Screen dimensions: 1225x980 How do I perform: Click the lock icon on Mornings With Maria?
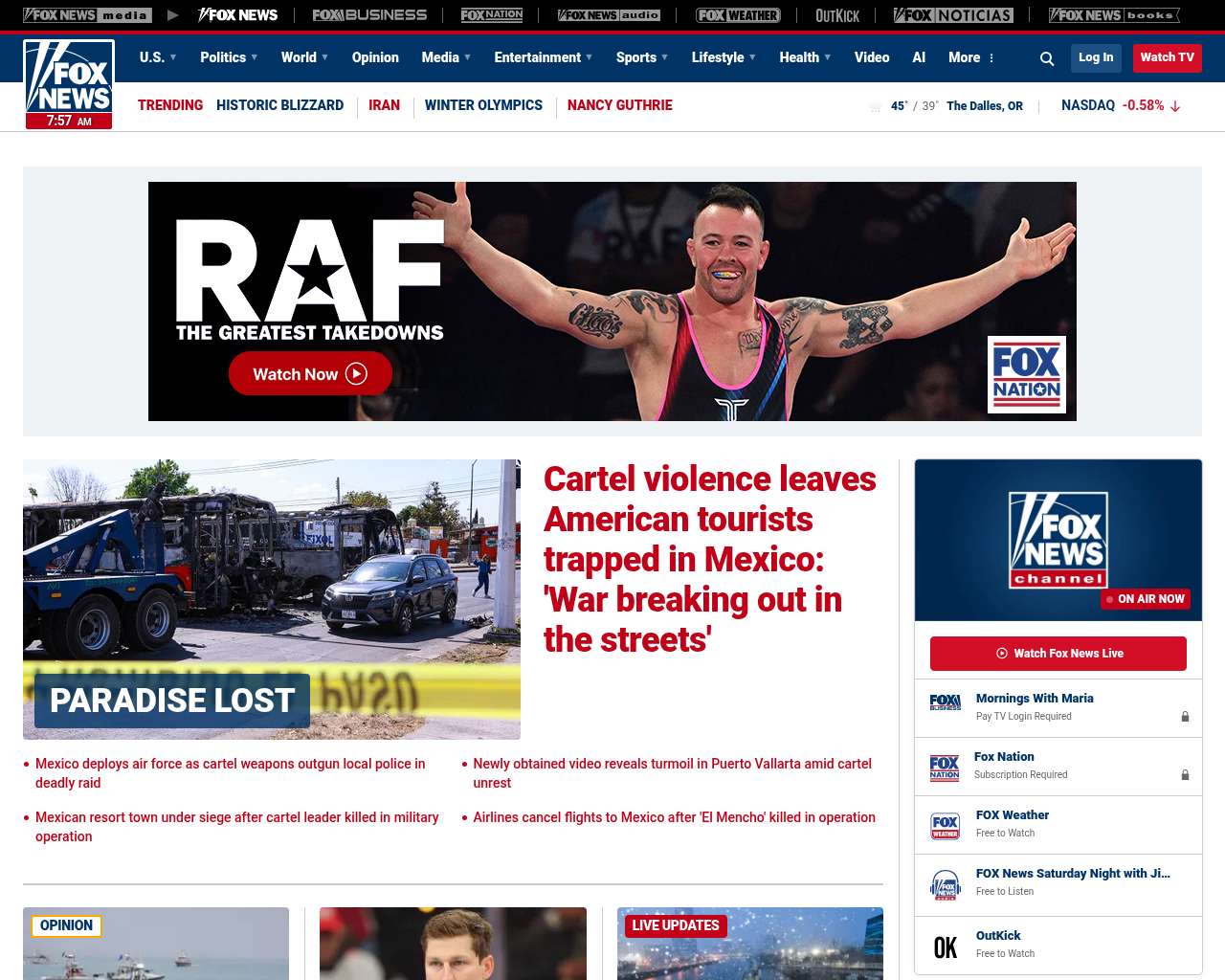click(x=1185, y=717)
